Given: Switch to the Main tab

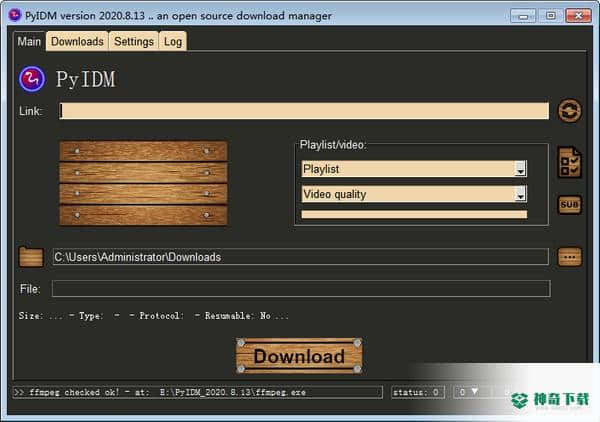Looking at the screenshot, I should click(x=29, y=41).
